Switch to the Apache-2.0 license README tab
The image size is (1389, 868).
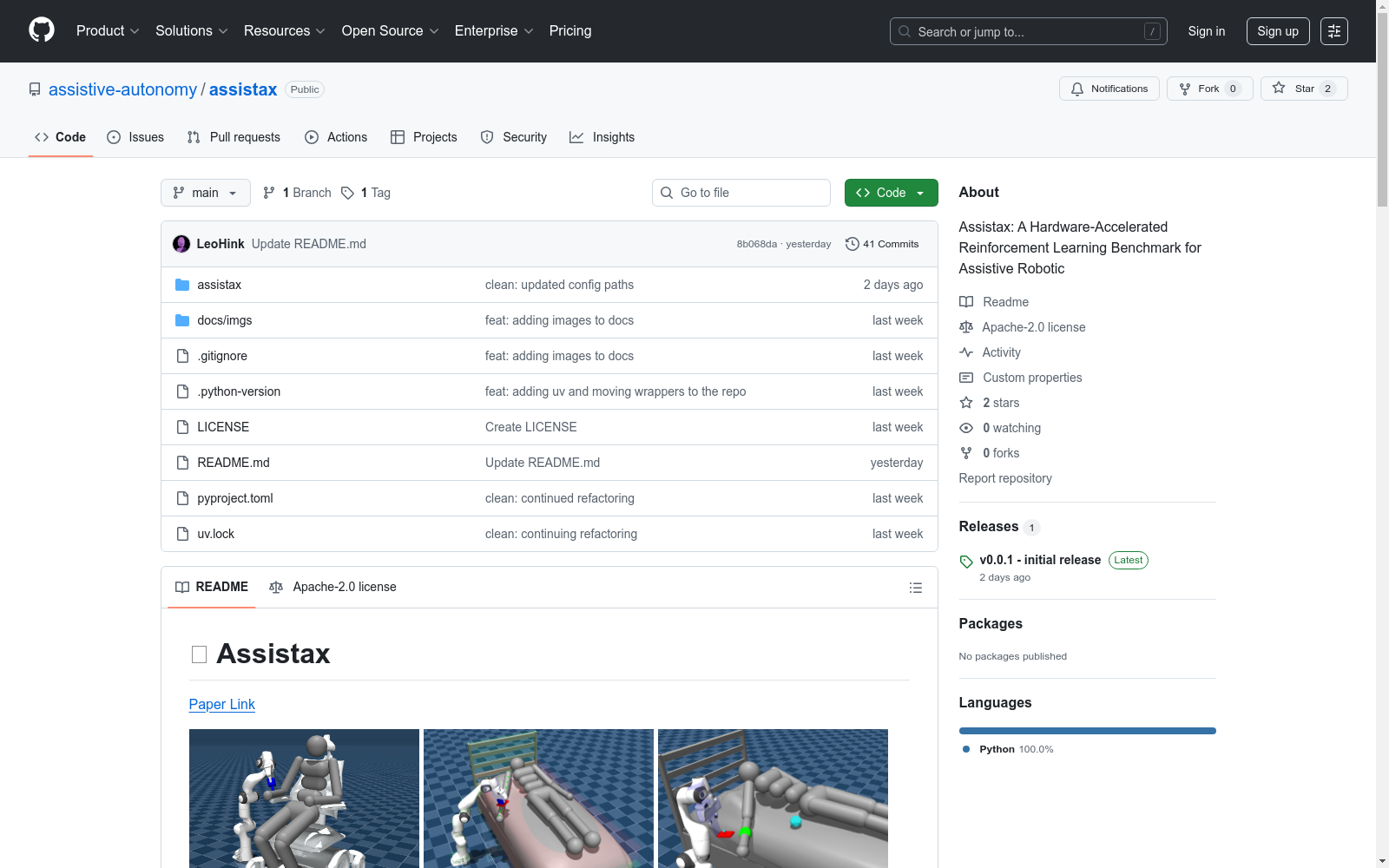(333, 588)
